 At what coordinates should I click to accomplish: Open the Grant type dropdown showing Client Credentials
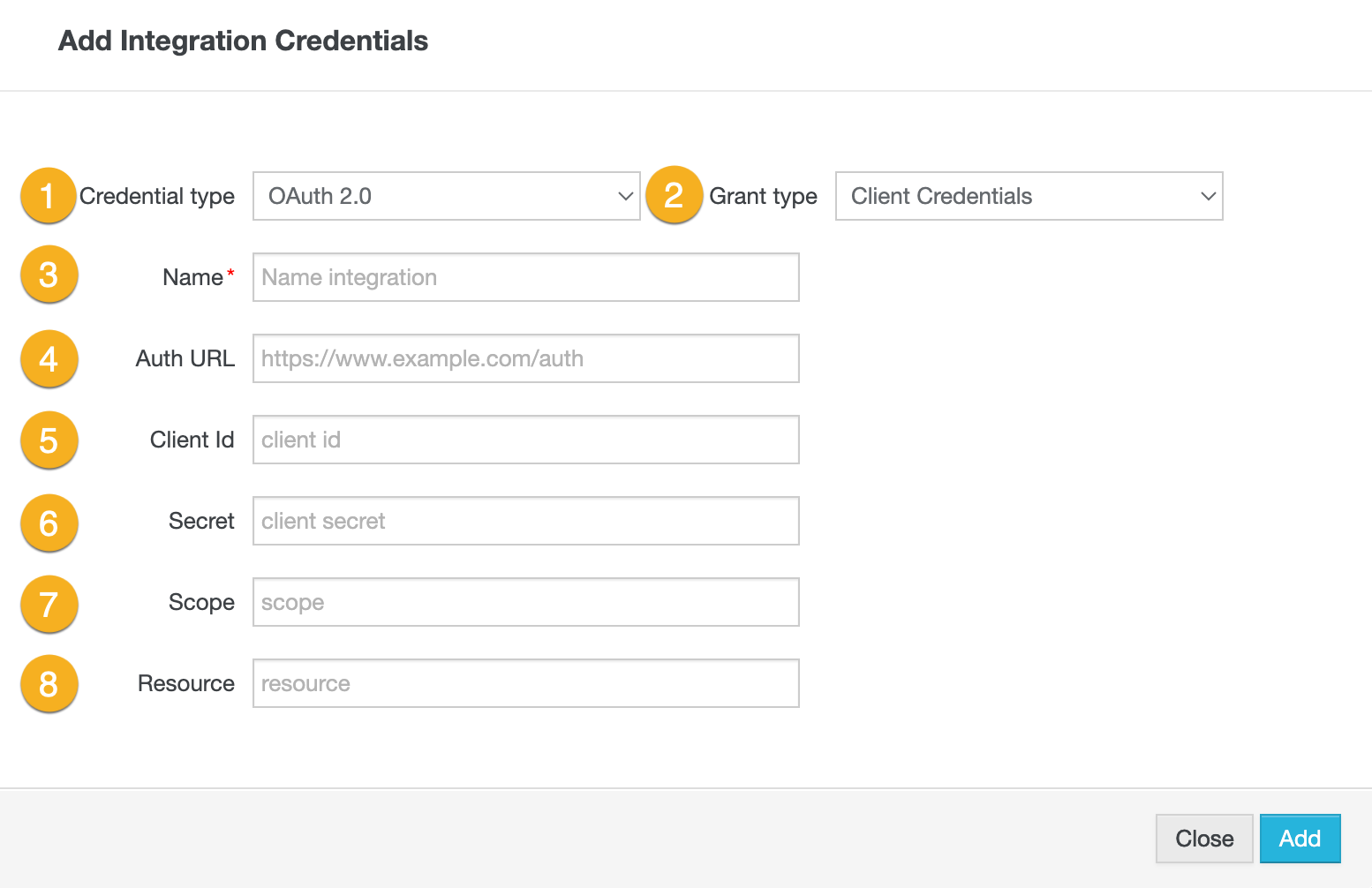[1029, 196]
